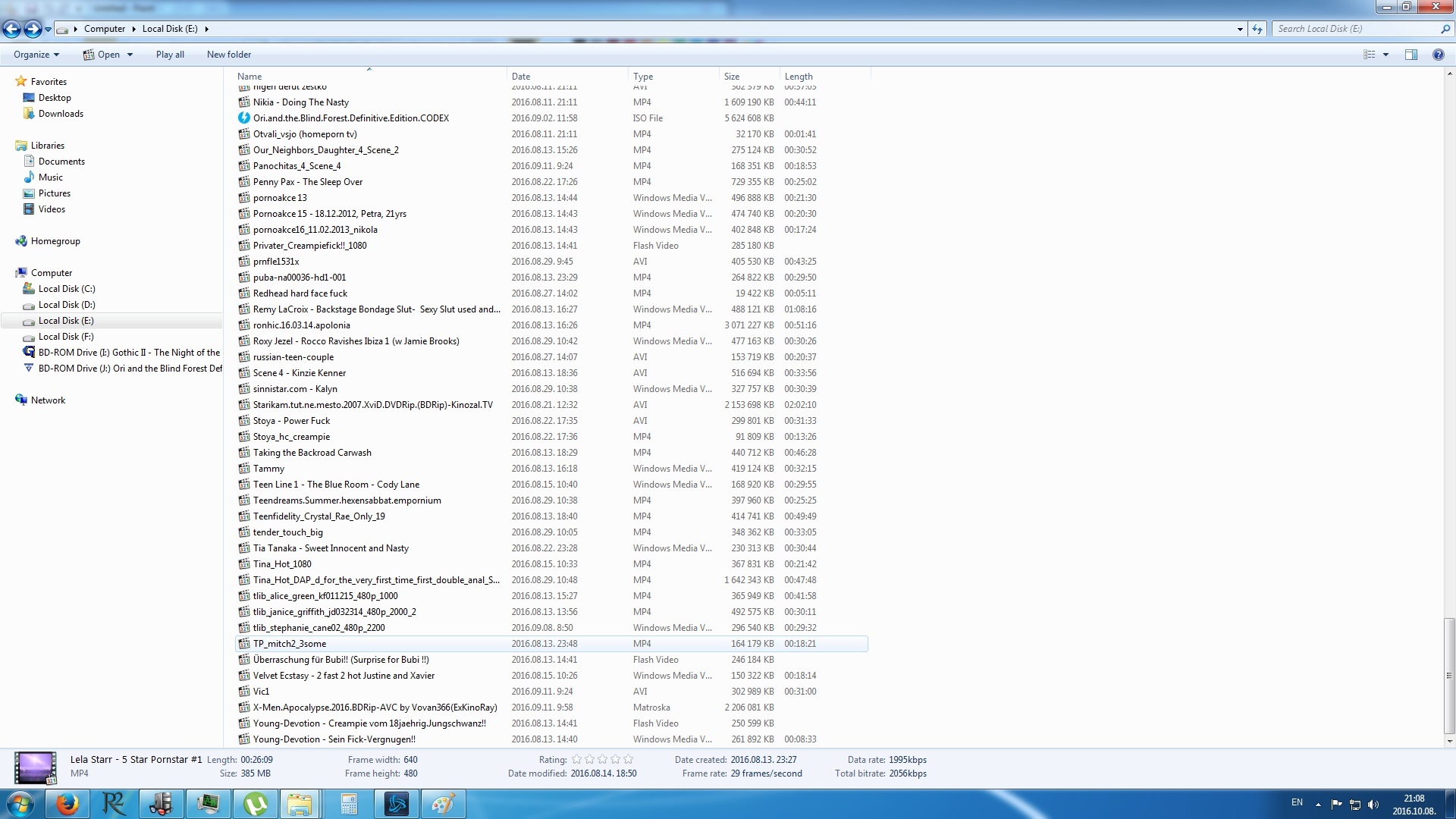Select the russian-teen-couple file icon
1456x819 pixels.
[x=243, y=357]
